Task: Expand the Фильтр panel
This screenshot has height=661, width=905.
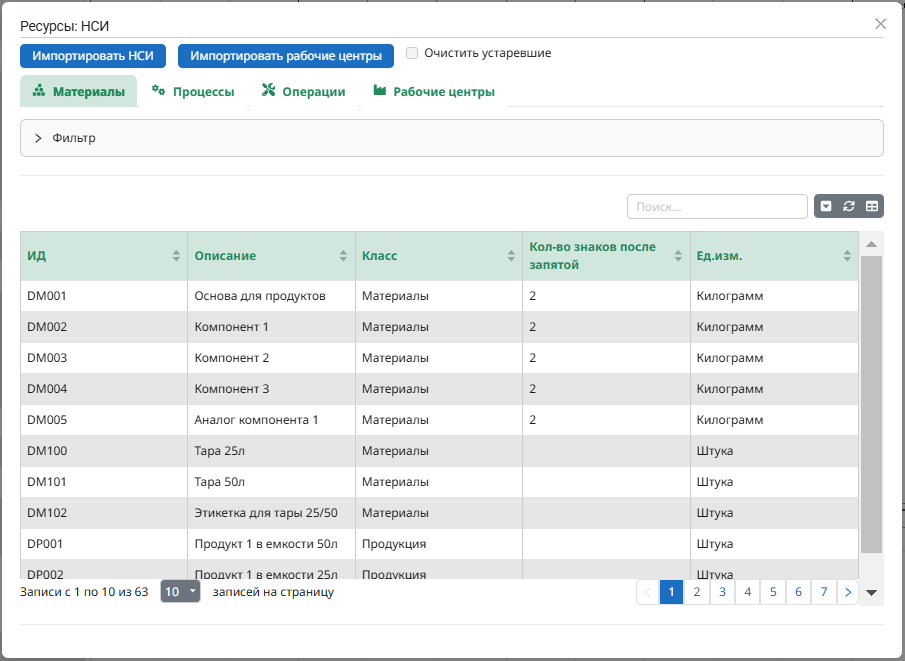Action: pos(451,138)
